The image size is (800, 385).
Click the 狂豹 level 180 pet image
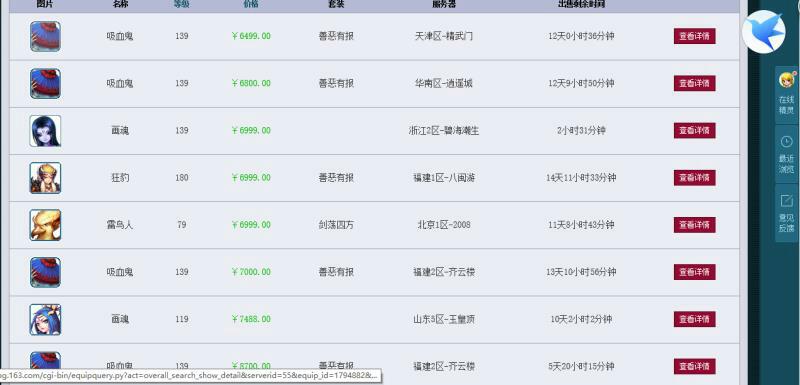[x=45, y=178]
